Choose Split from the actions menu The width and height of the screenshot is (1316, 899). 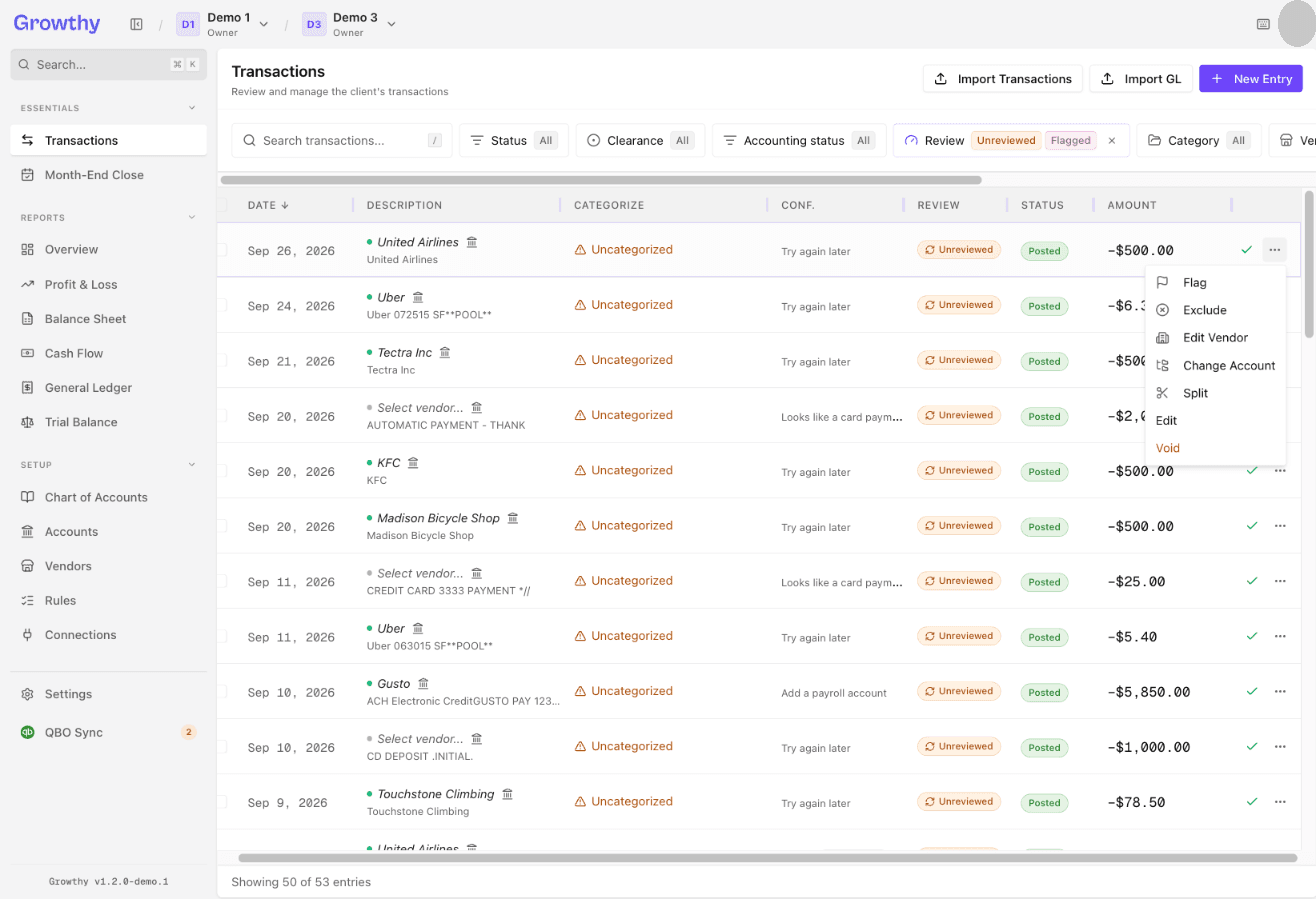point(1215,393)
